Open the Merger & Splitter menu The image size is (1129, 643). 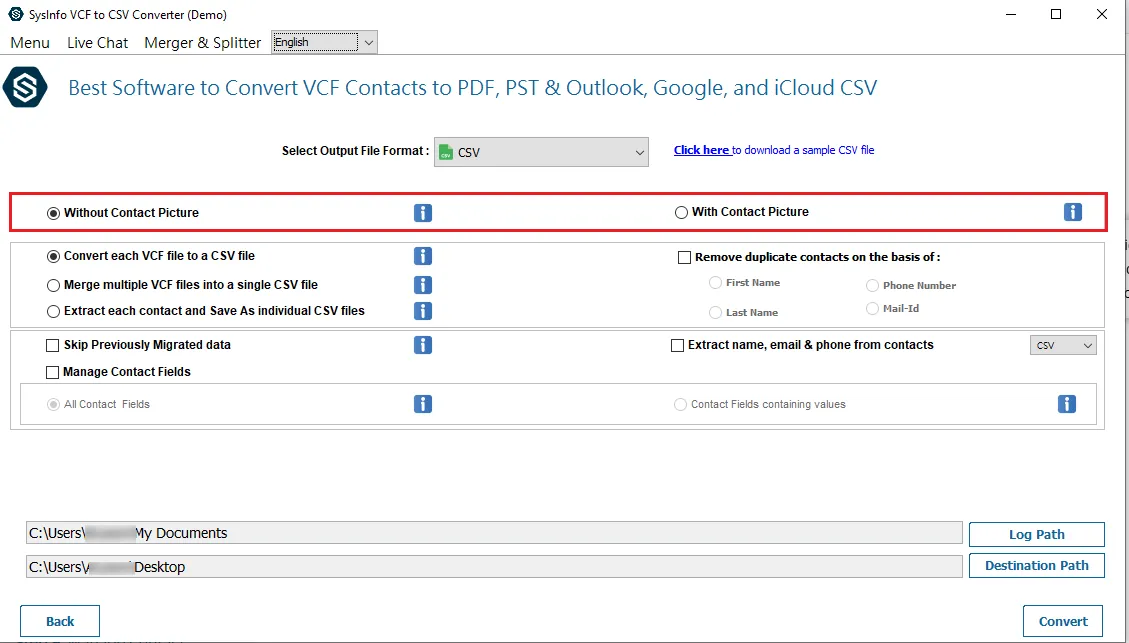pos(202,42)
